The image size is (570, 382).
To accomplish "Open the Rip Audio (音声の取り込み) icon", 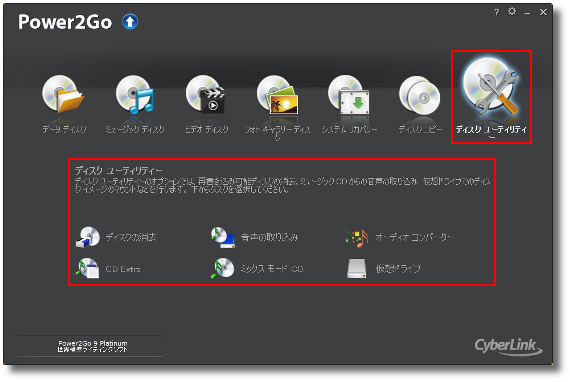I will tap(223, 237).
